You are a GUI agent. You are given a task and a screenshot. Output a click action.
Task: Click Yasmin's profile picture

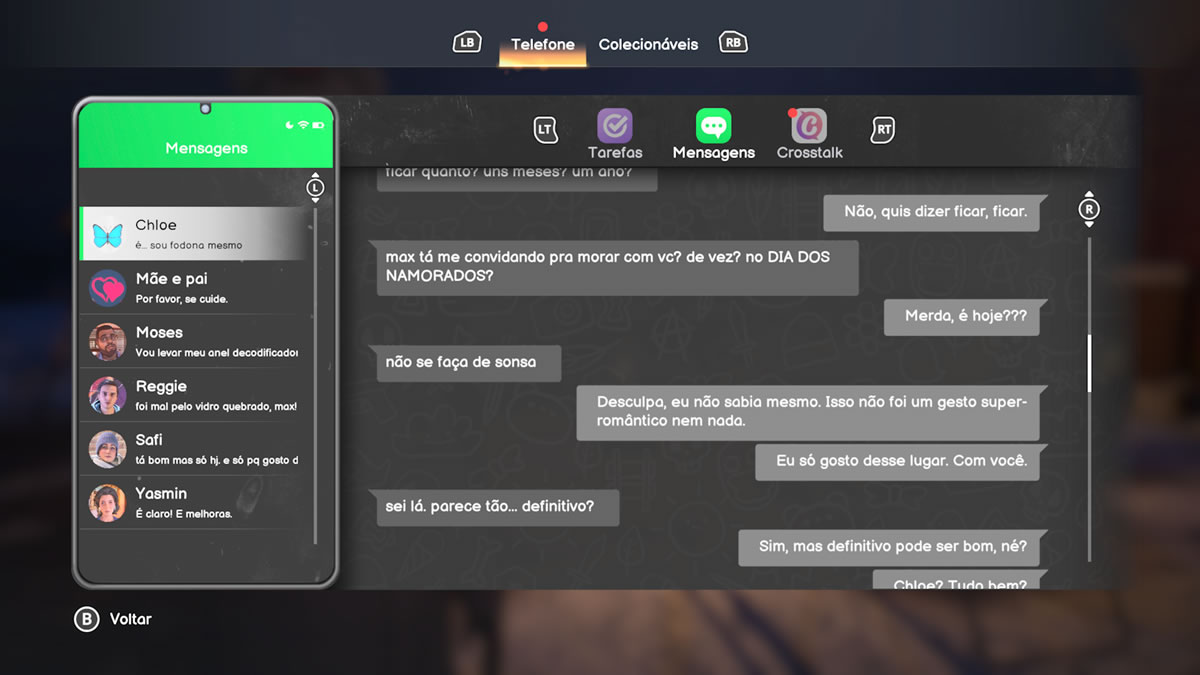tap(107, 502)
